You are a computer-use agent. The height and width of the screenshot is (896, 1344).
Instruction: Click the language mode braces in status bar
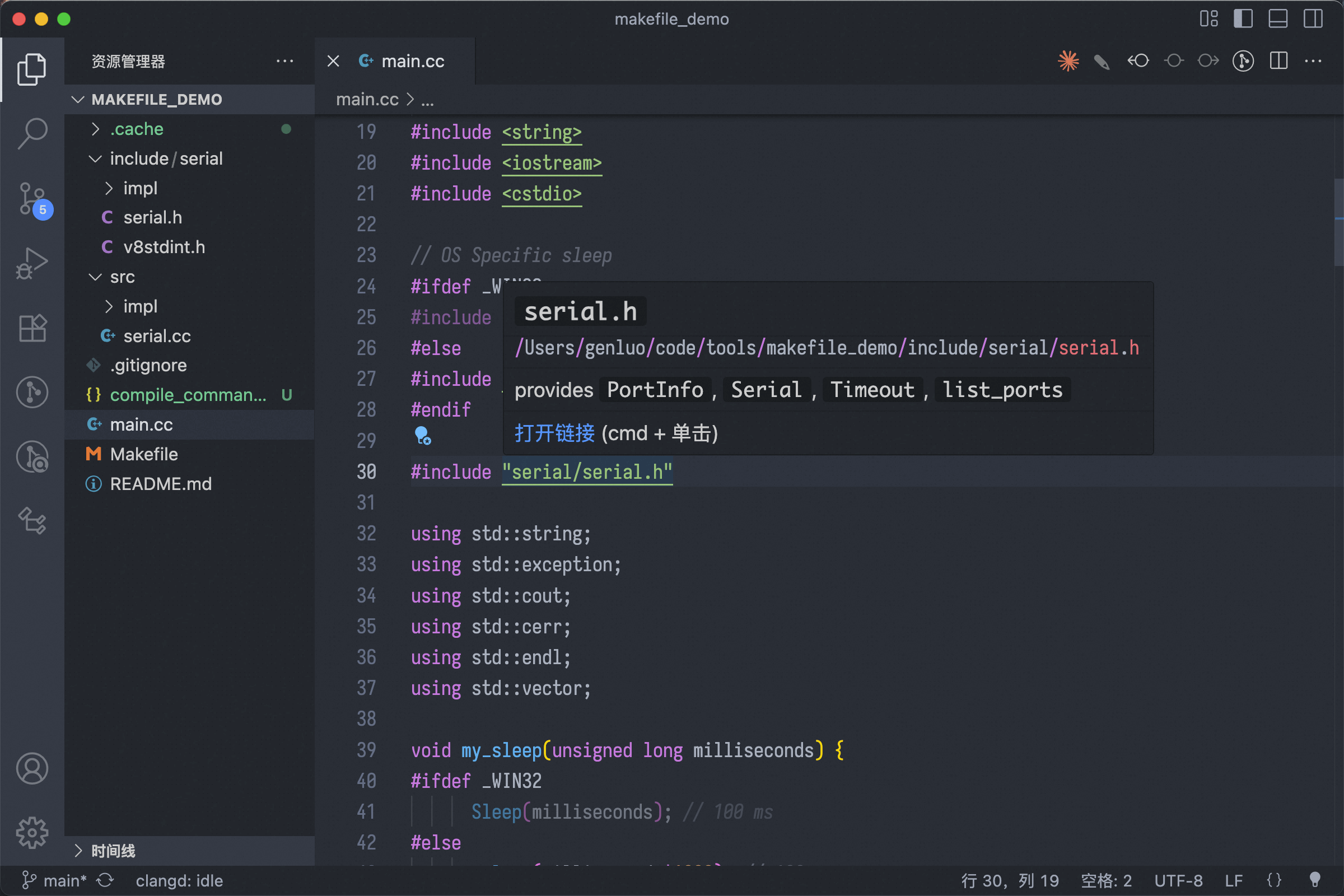[1275, 880]
